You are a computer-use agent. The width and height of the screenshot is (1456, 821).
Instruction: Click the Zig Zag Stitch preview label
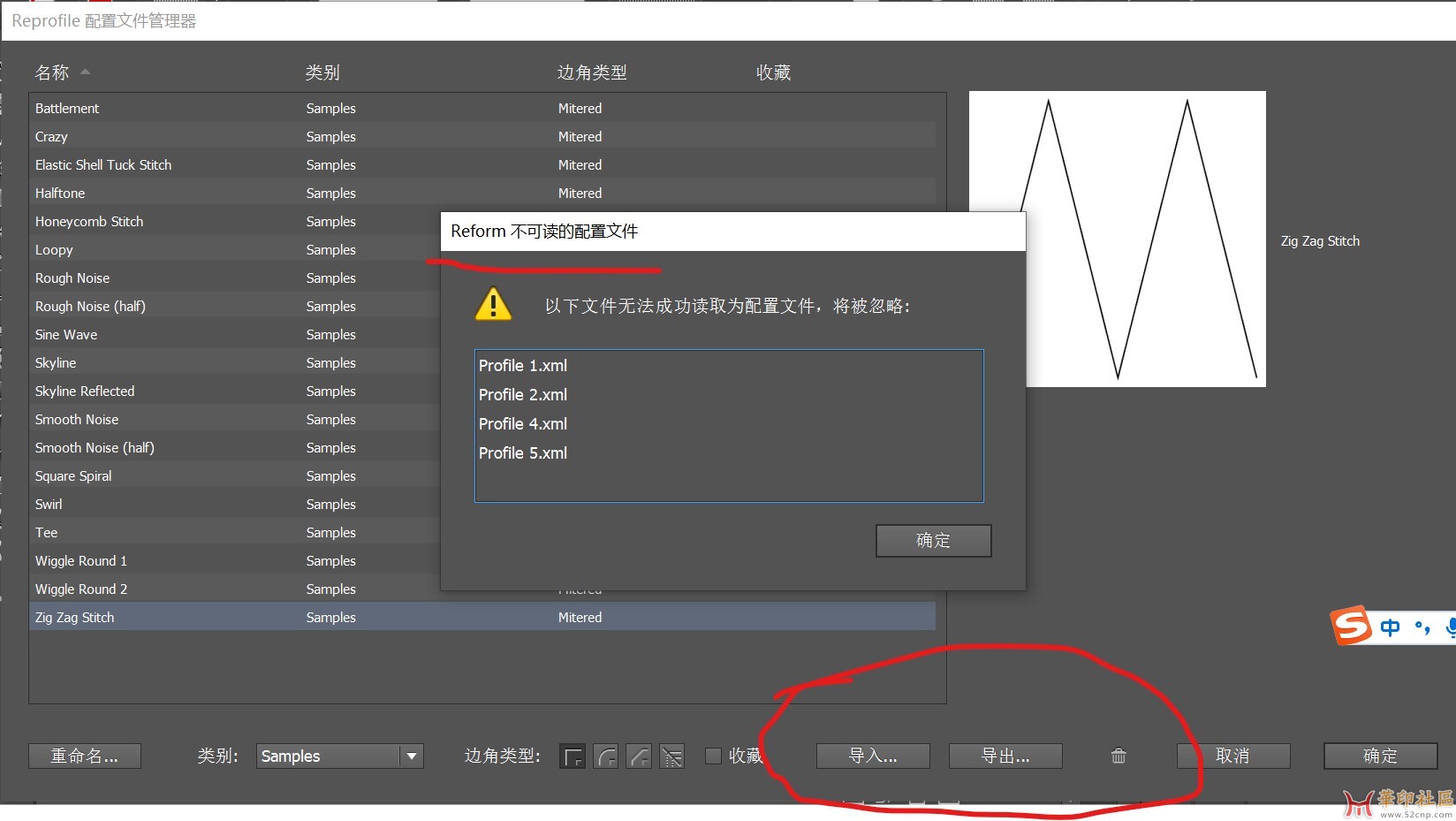[x=1320, y=241]
